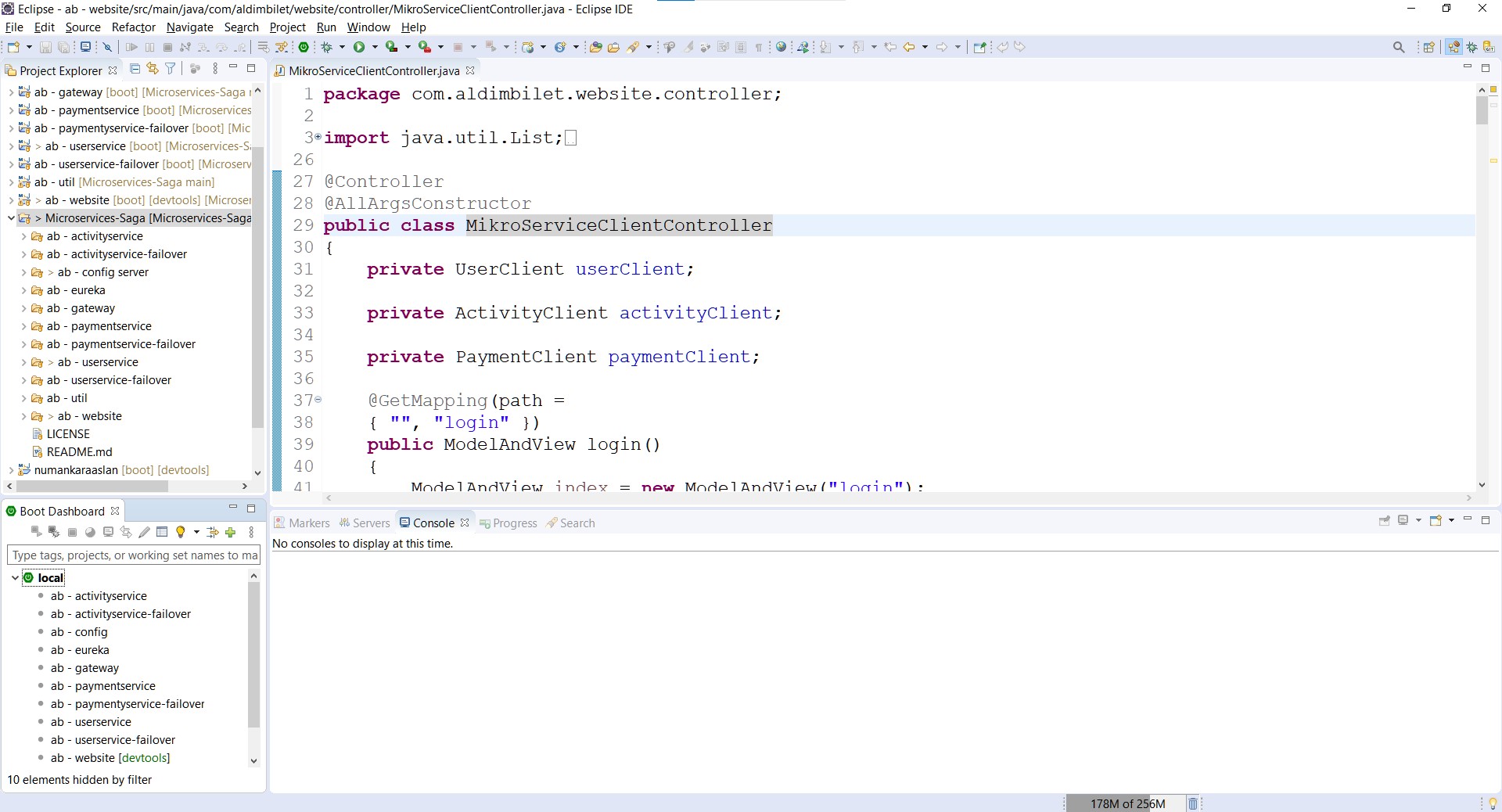Click the Debug bug icon in toolbar

point(327,47)
